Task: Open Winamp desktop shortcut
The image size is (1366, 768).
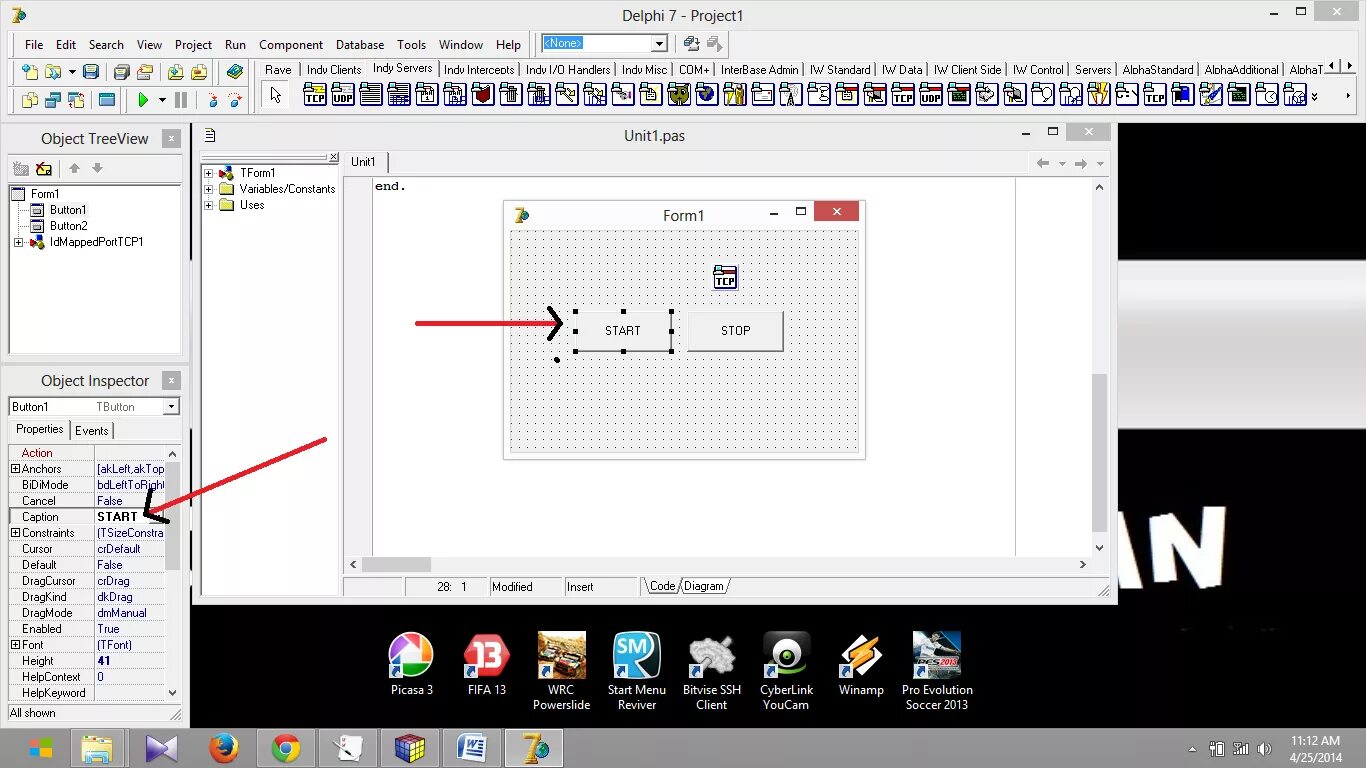Action: [860, 665]
